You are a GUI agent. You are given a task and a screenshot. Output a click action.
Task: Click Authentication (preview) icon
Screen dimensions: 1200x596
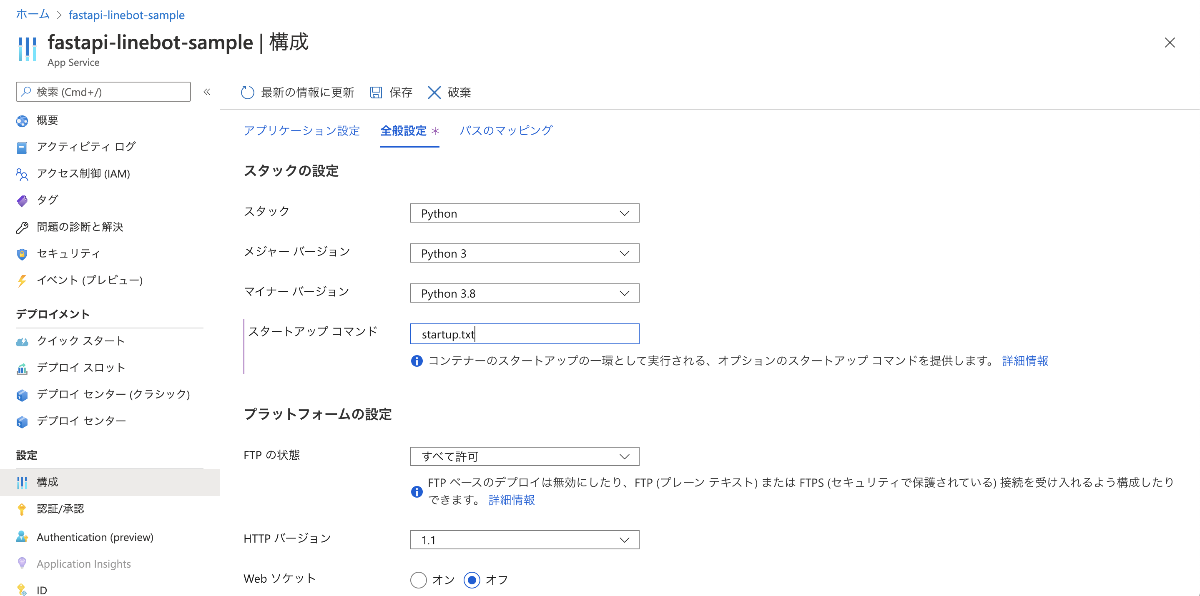click(x=22, y=537)
